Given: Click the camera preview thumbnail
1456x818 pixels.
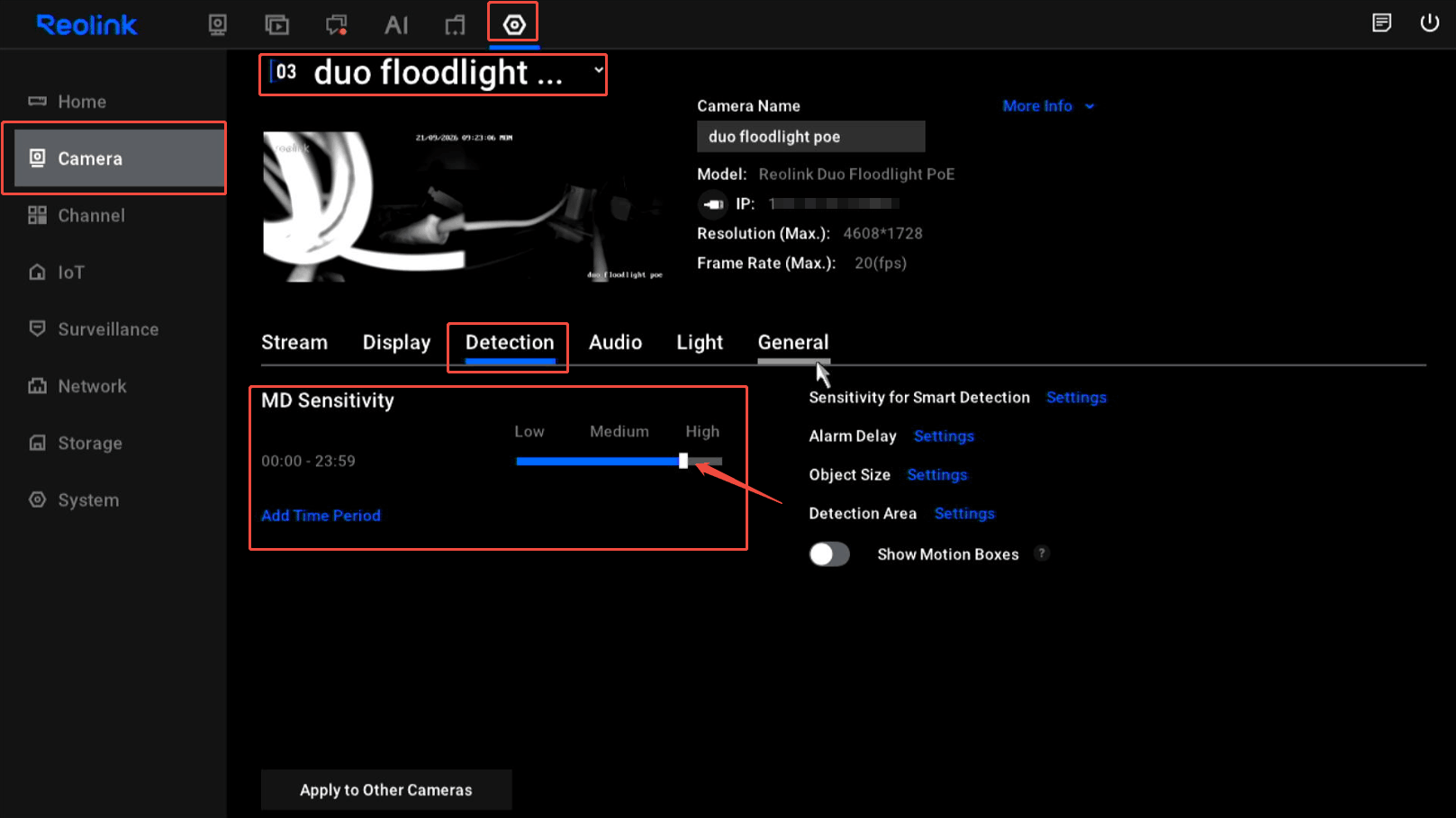Looking at the screenshot, I should click(x=466, y=206).
